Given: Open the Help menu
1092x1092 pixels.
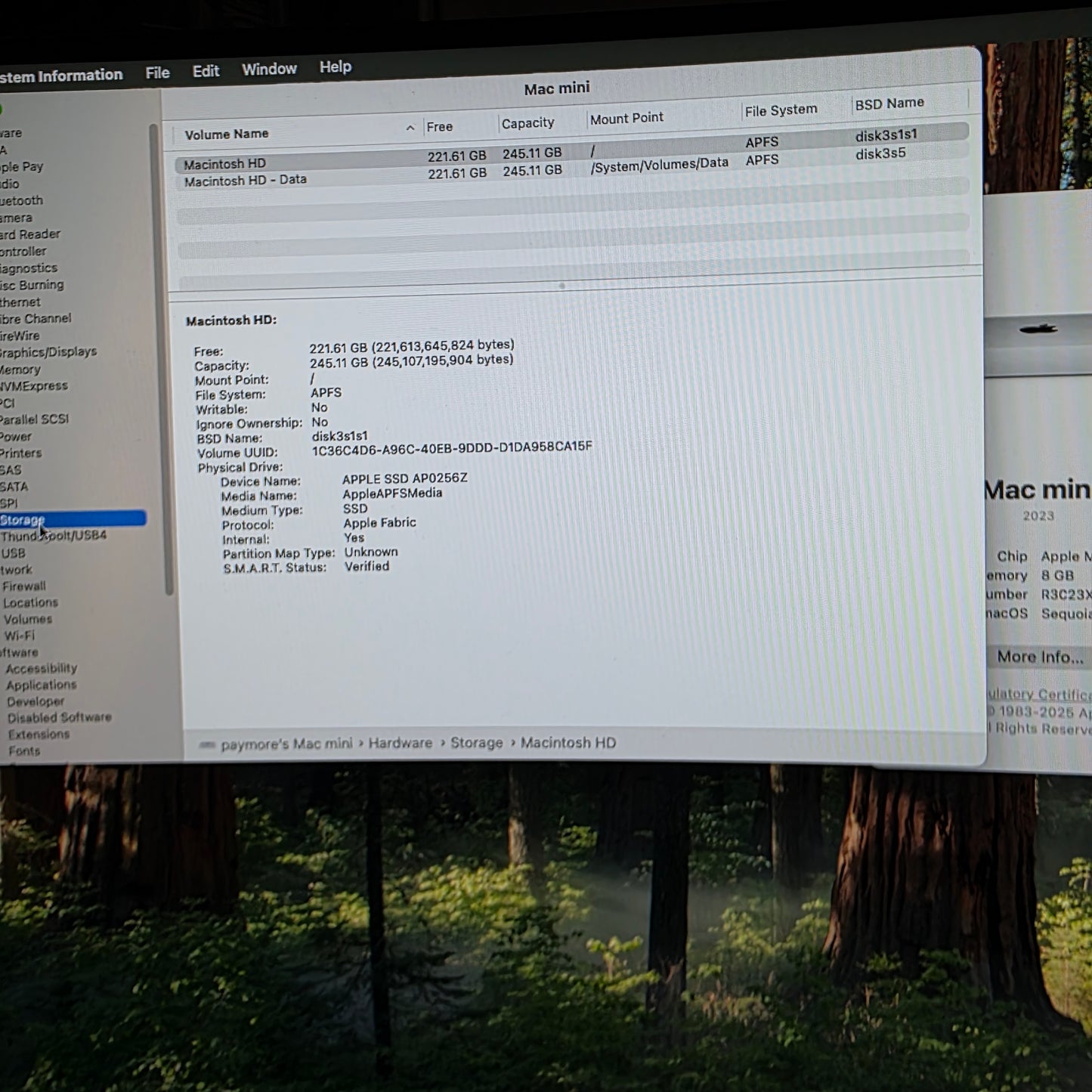Looking at the screenshot, I should 335,67.
